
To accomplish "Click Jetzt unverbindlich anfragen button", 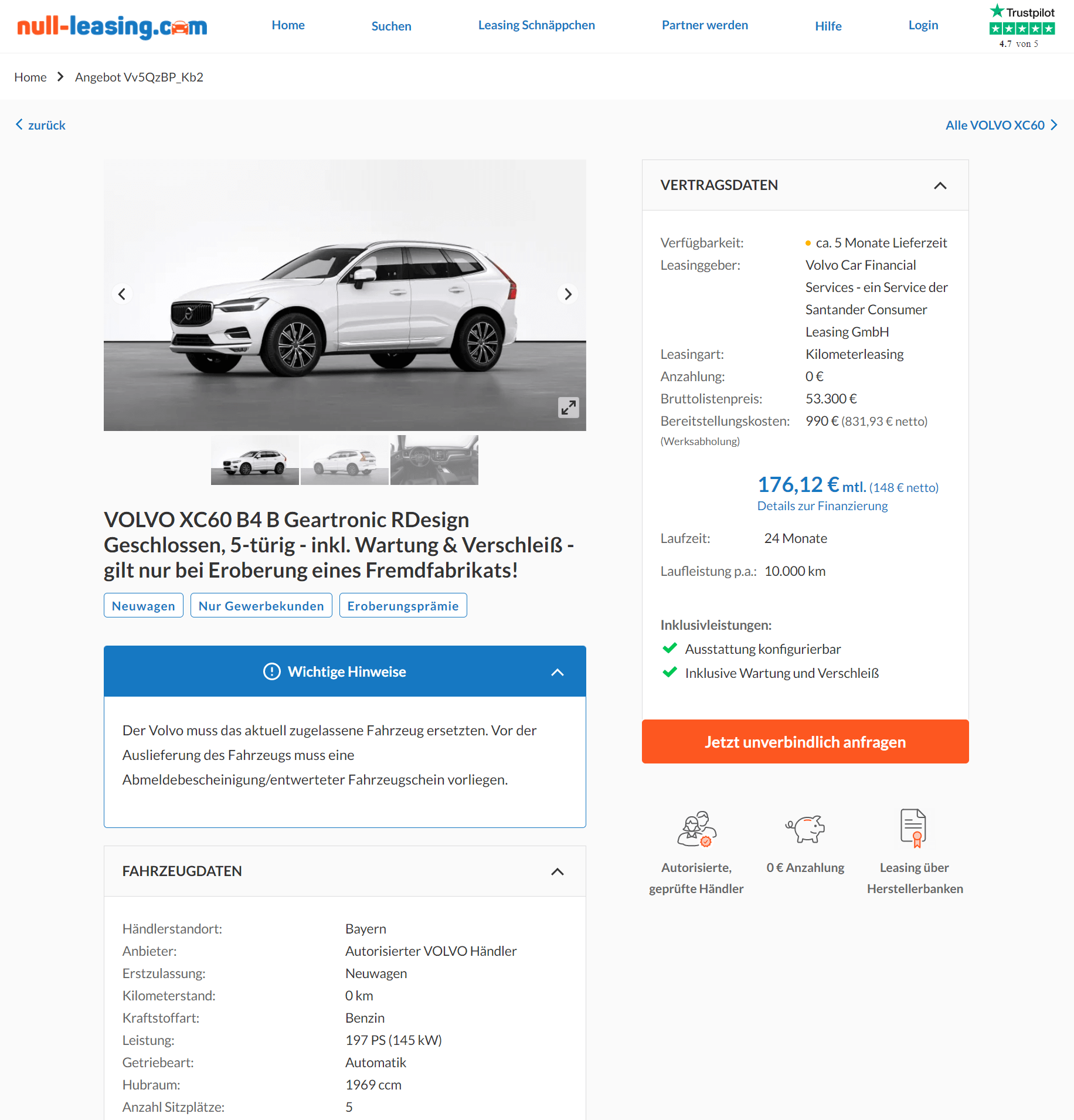I will coord(805,742).
